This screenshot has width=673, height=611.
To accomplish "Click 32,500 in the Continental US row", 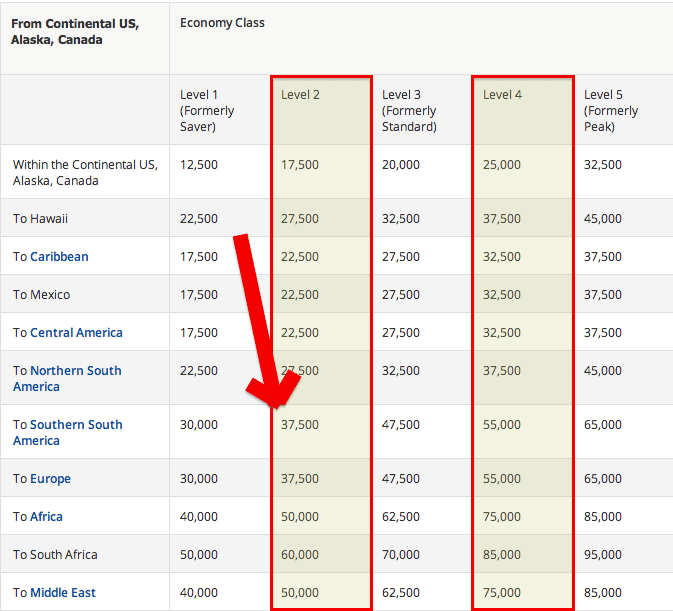I will 603,165.
